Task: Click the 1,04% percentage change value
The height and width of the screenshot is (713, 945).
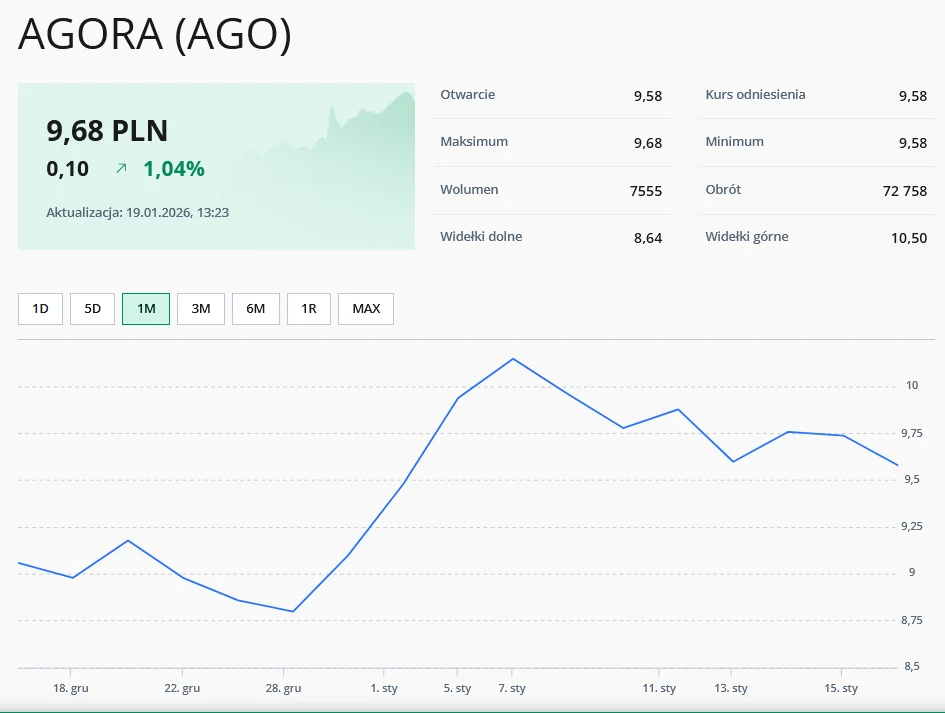Action: [174, 169]
